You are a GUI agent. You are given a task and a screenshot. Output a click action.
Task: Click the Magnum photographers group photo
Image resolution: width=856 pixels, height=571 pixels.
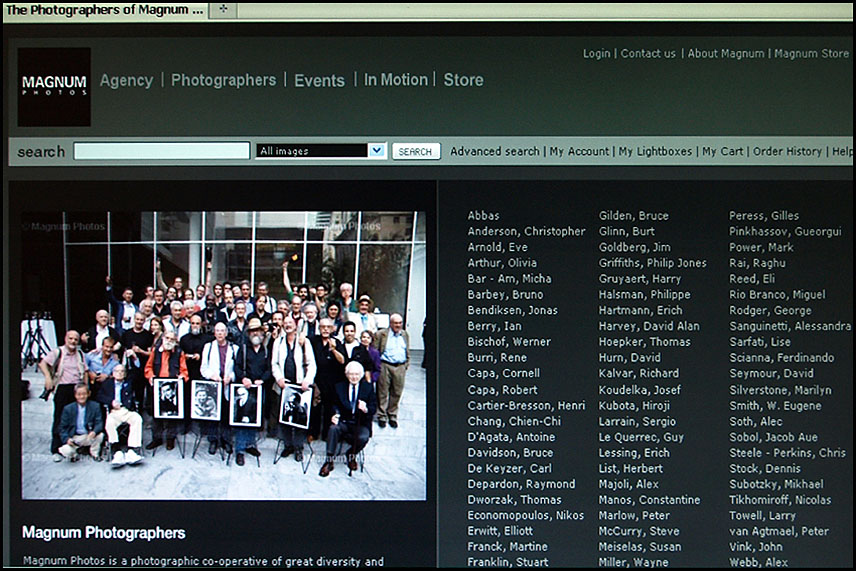click(224, 355)
